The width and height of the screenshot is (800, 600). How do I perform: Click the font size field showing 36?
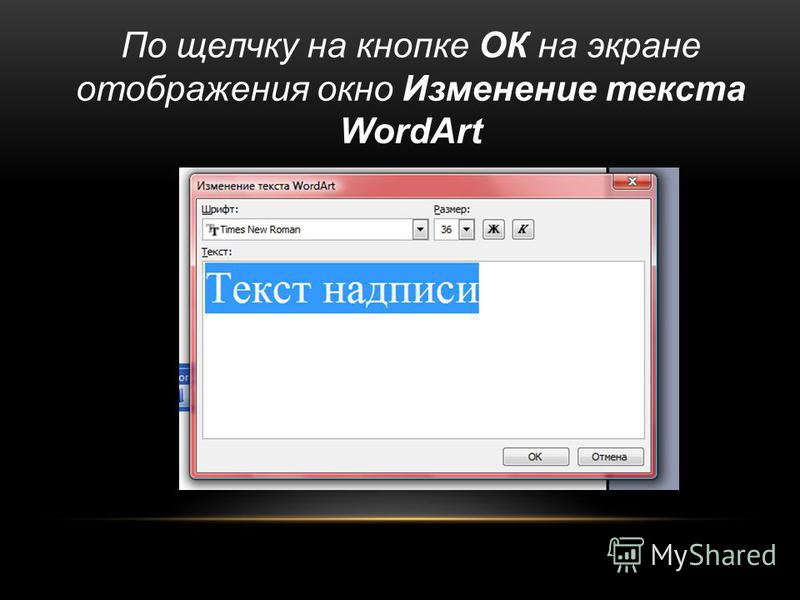447,230
